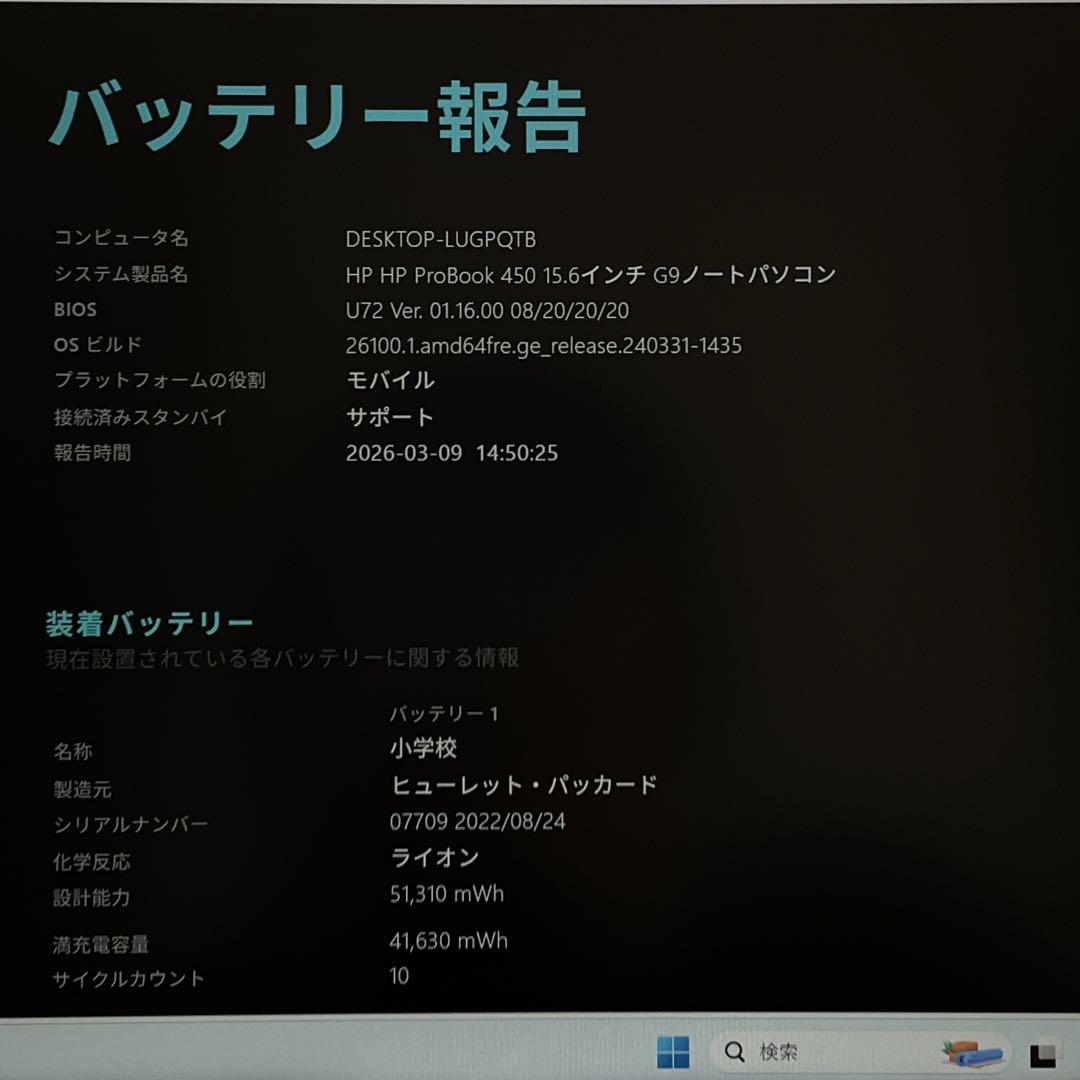Select the OS ビルド label
The width and height of the screenshot is (1080, 1080).
[x=98, y=344]
